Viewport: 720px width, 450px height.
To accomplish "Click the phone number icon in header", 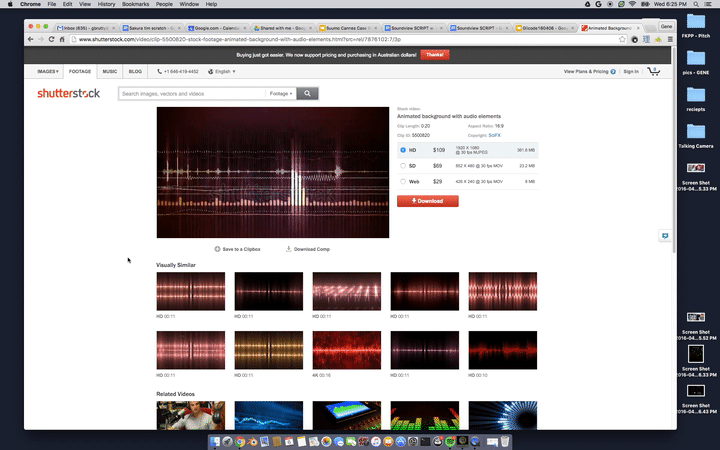I will (160, 72).
